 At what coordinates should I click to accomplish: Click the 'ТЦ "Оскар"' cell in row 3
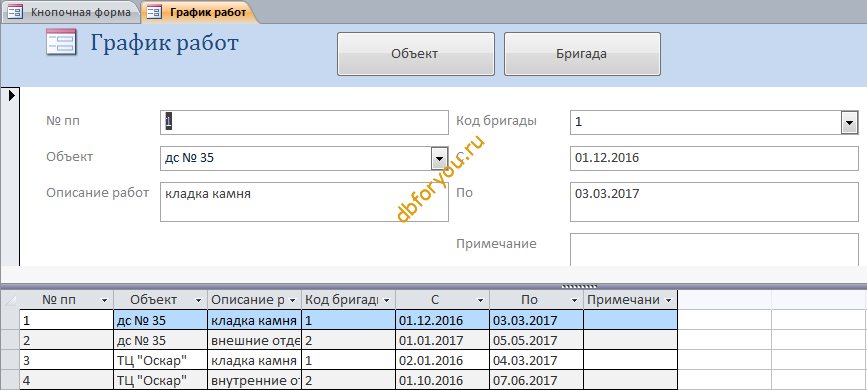click(x=160, y=361)
